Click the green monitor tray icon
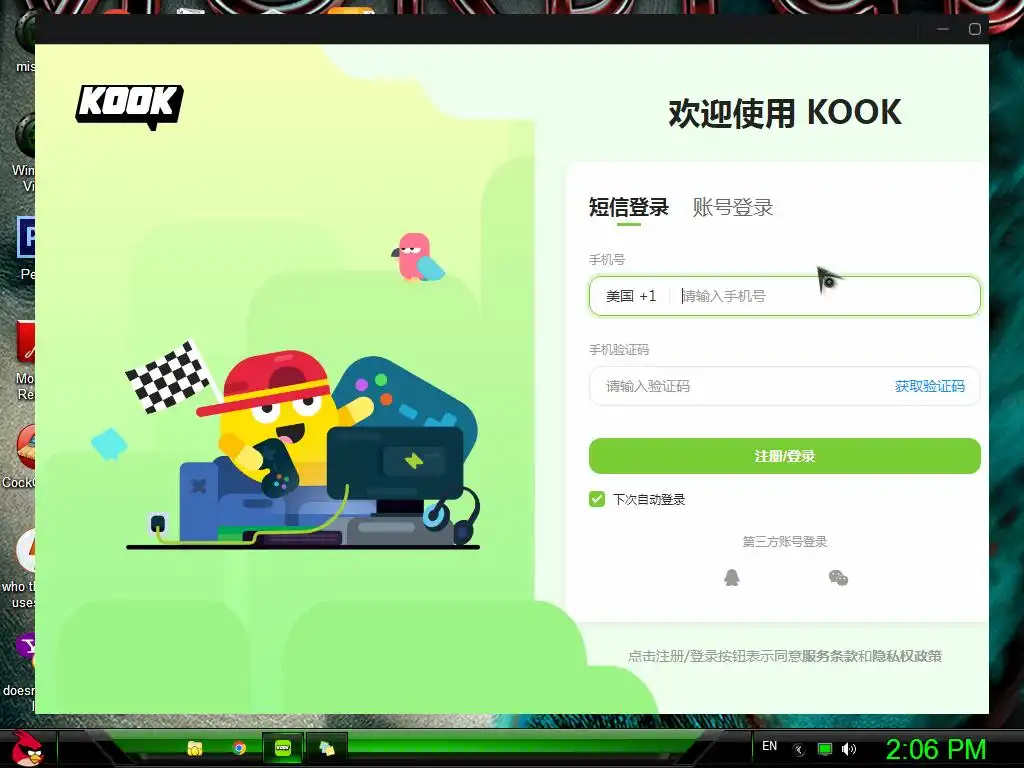Viewport: 1024px width, 768px height. [825, 749]
